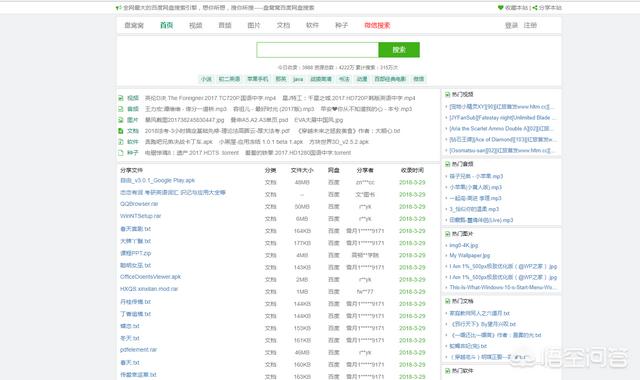Click the green 搜索 search button
Viewport: 640px width, 380px height.
(399, 50)
